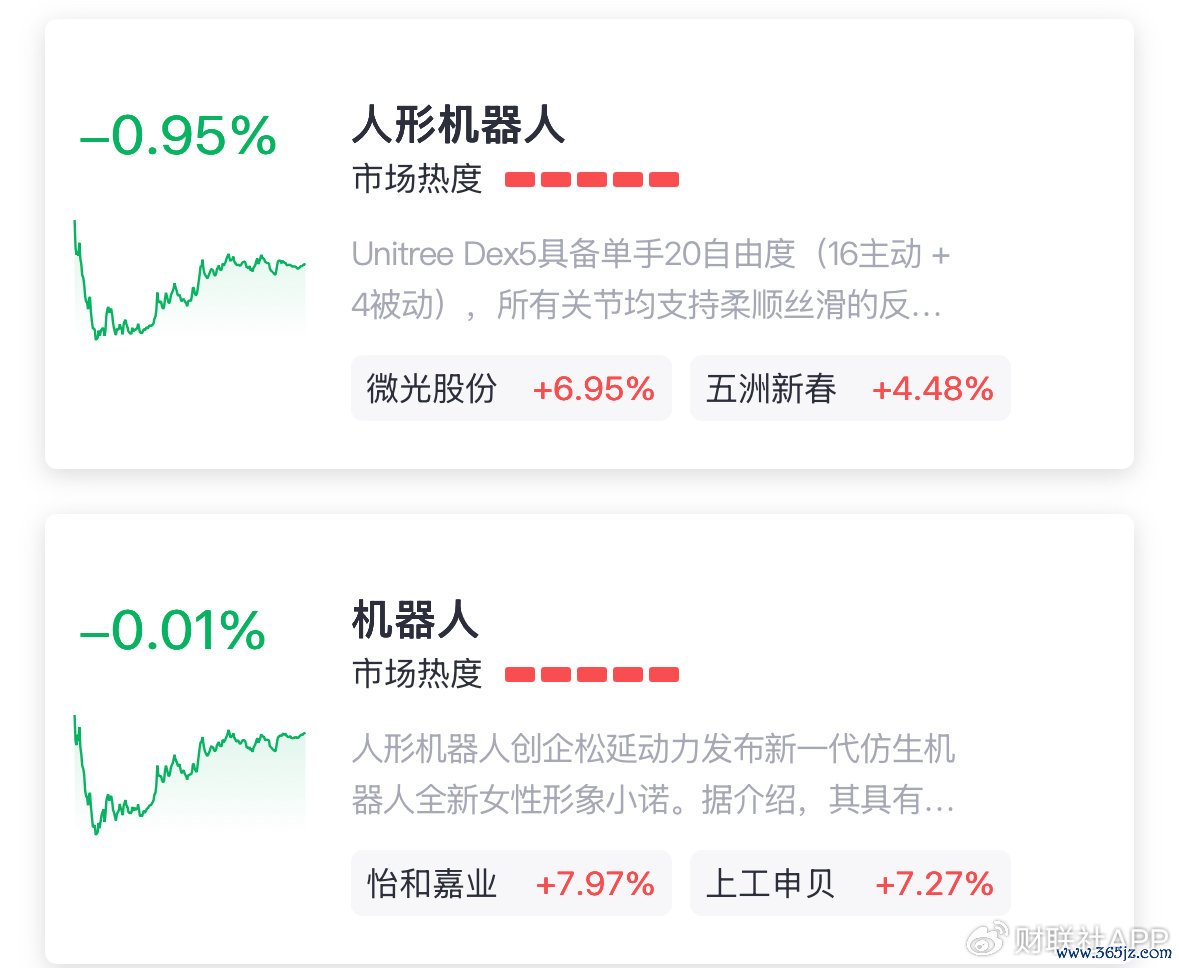Click the Weibo logo icon in watermark
The image size is (1179, 968).
point(987,939)
